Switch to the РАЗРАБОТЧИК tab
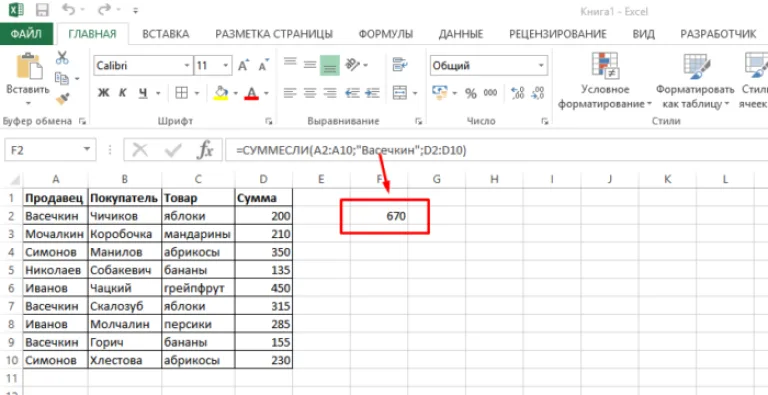The width and height of the screenshot is (768, 395). [x=719, y=34]
